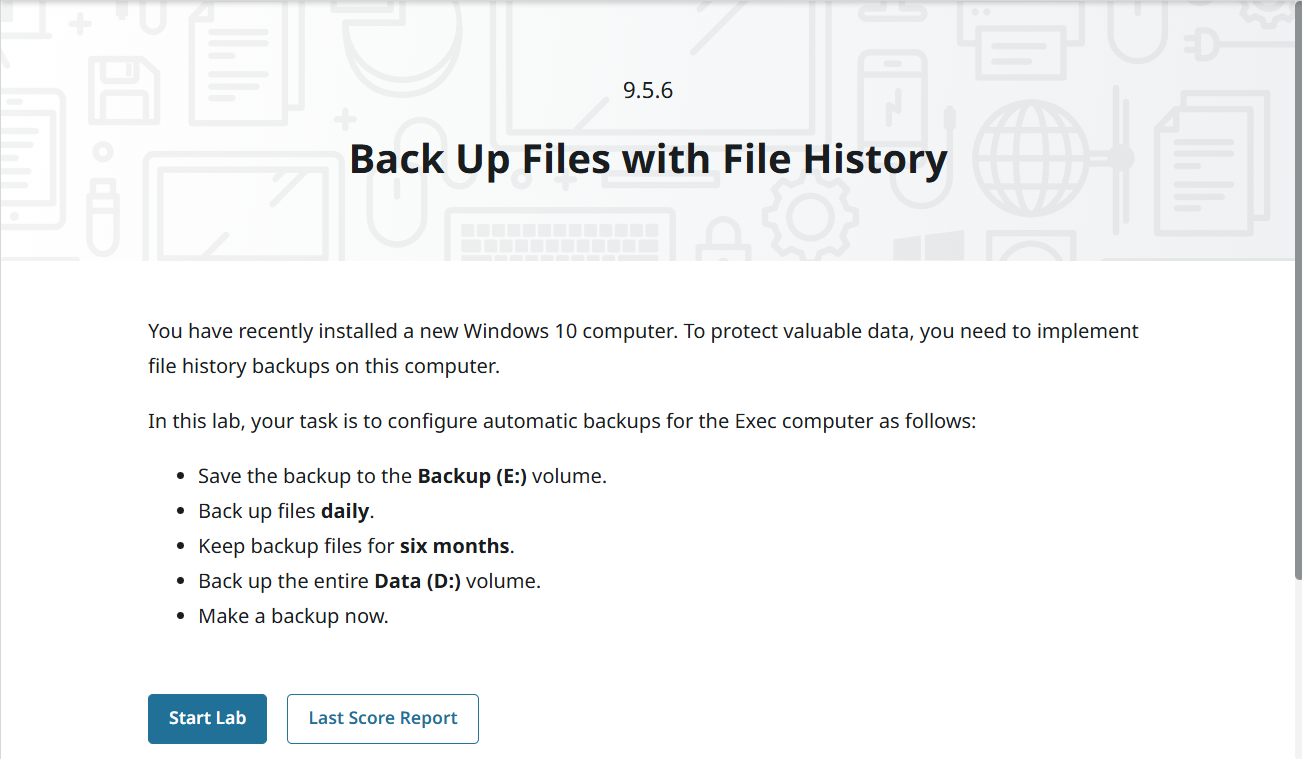Click the bold Data (D:) text

tap(417, 581)
